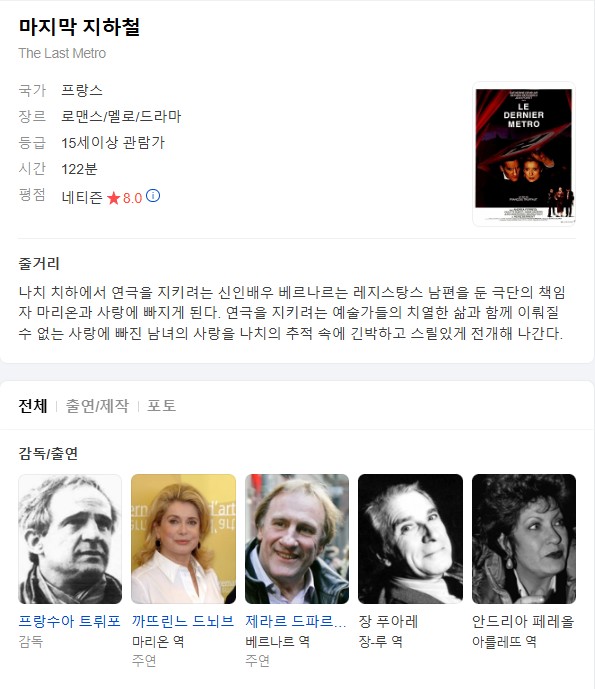Image resolution: width=595 pixels, height=689 pixels.
Task: Open actor 제라르 드파르... name link
Action: [x=296, y=621]
